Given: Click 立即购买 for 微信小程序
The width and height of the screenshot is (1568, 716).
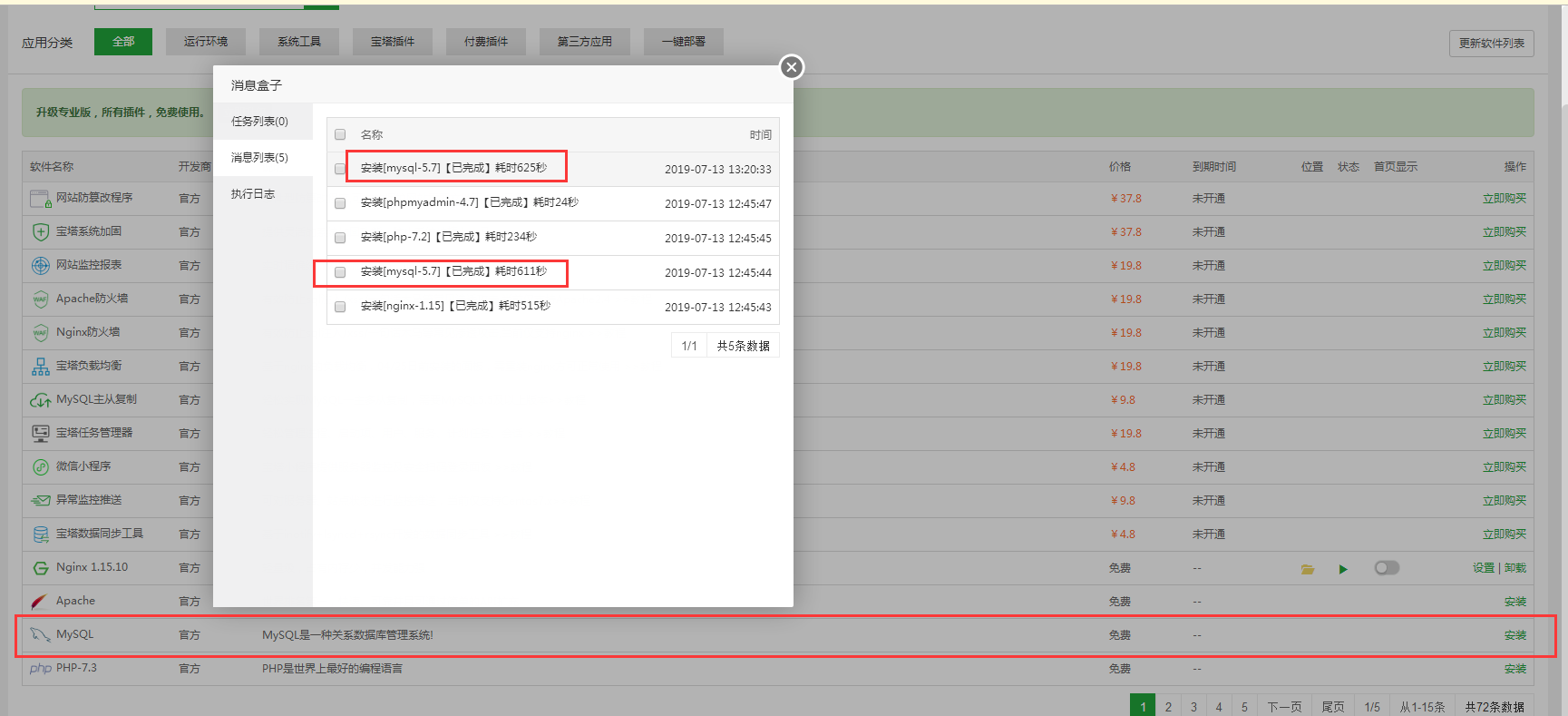Looking at the screenshot, I should 1505,467.
